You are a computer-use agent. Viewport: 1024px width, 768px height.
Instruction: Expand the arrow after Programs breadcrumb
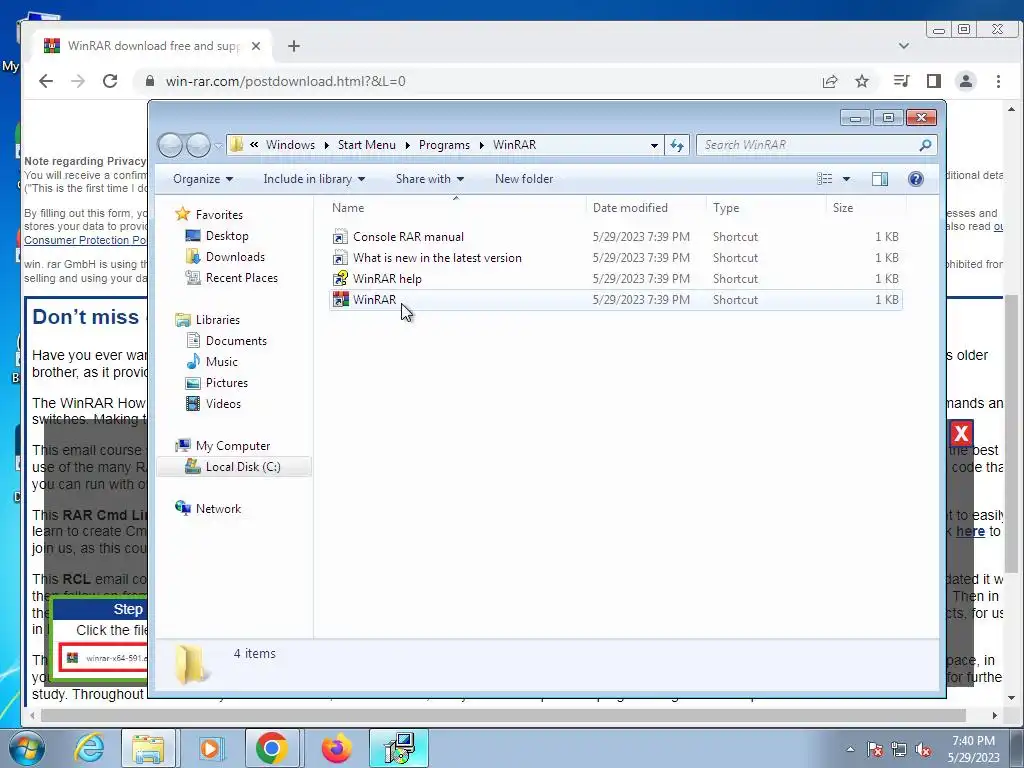[x=481, y=145]
